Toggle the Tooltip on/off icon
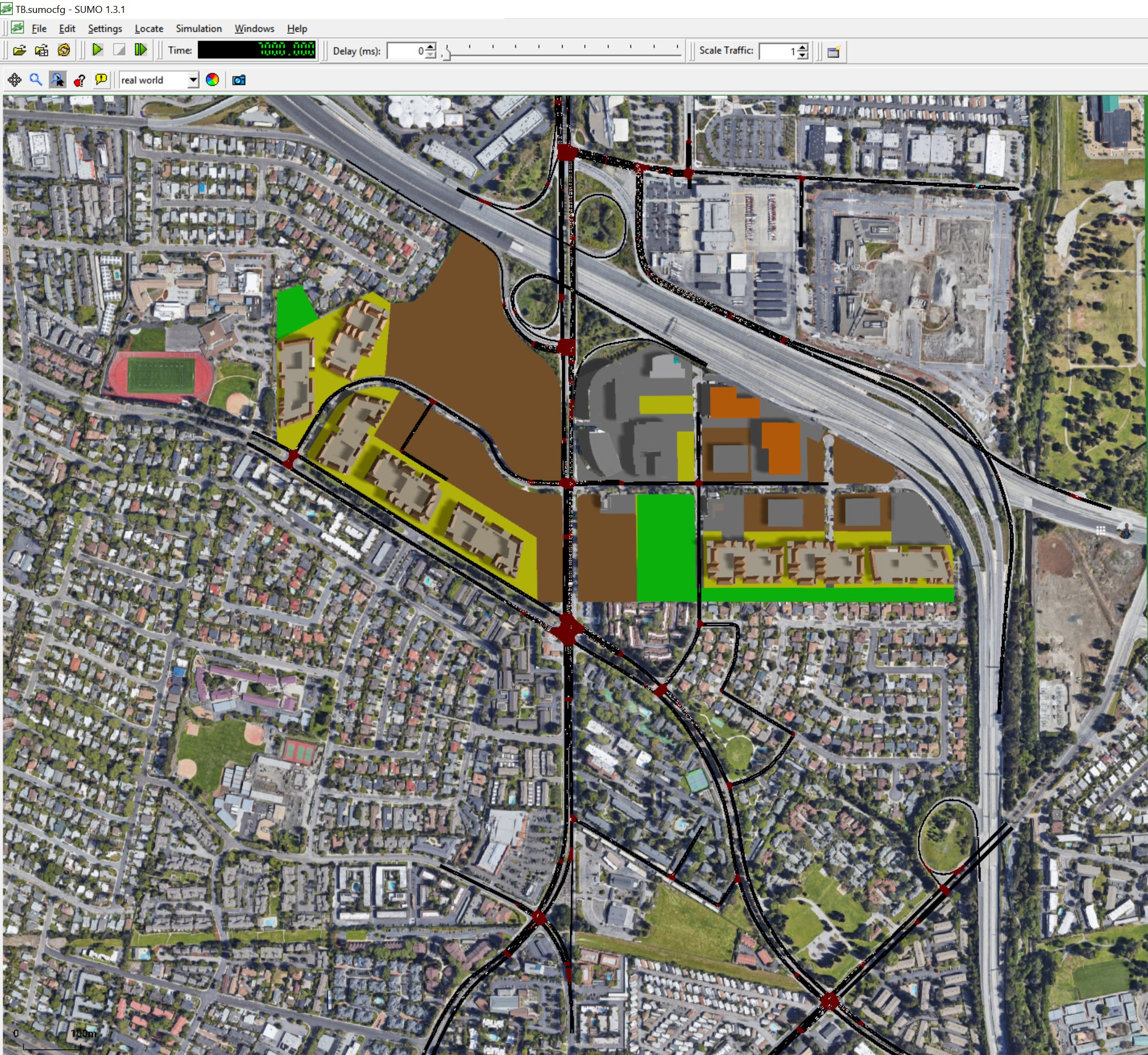 pos(101,80)
